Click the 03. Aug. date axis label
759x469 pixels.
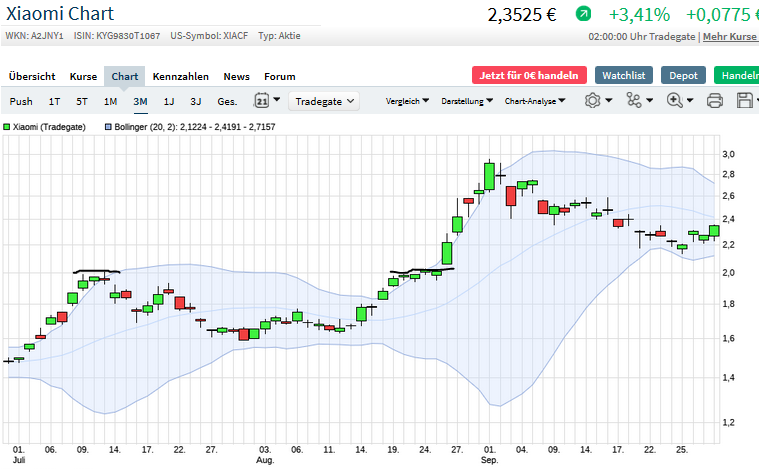[x=265, y=454]
